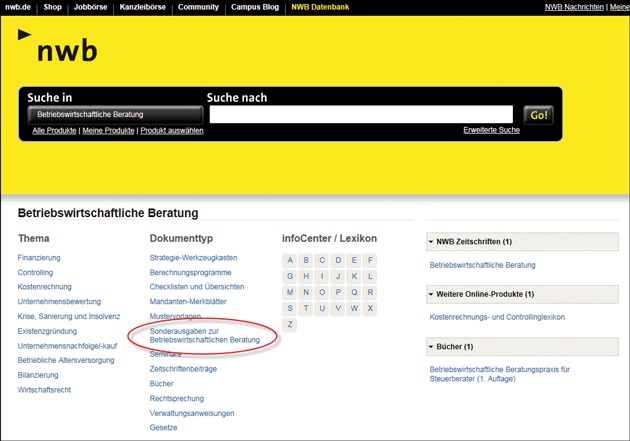The width and height of the screenshot is (630, 441).
Task: Select letter A in the Lexikon
Action: click(x=290, y=260)
